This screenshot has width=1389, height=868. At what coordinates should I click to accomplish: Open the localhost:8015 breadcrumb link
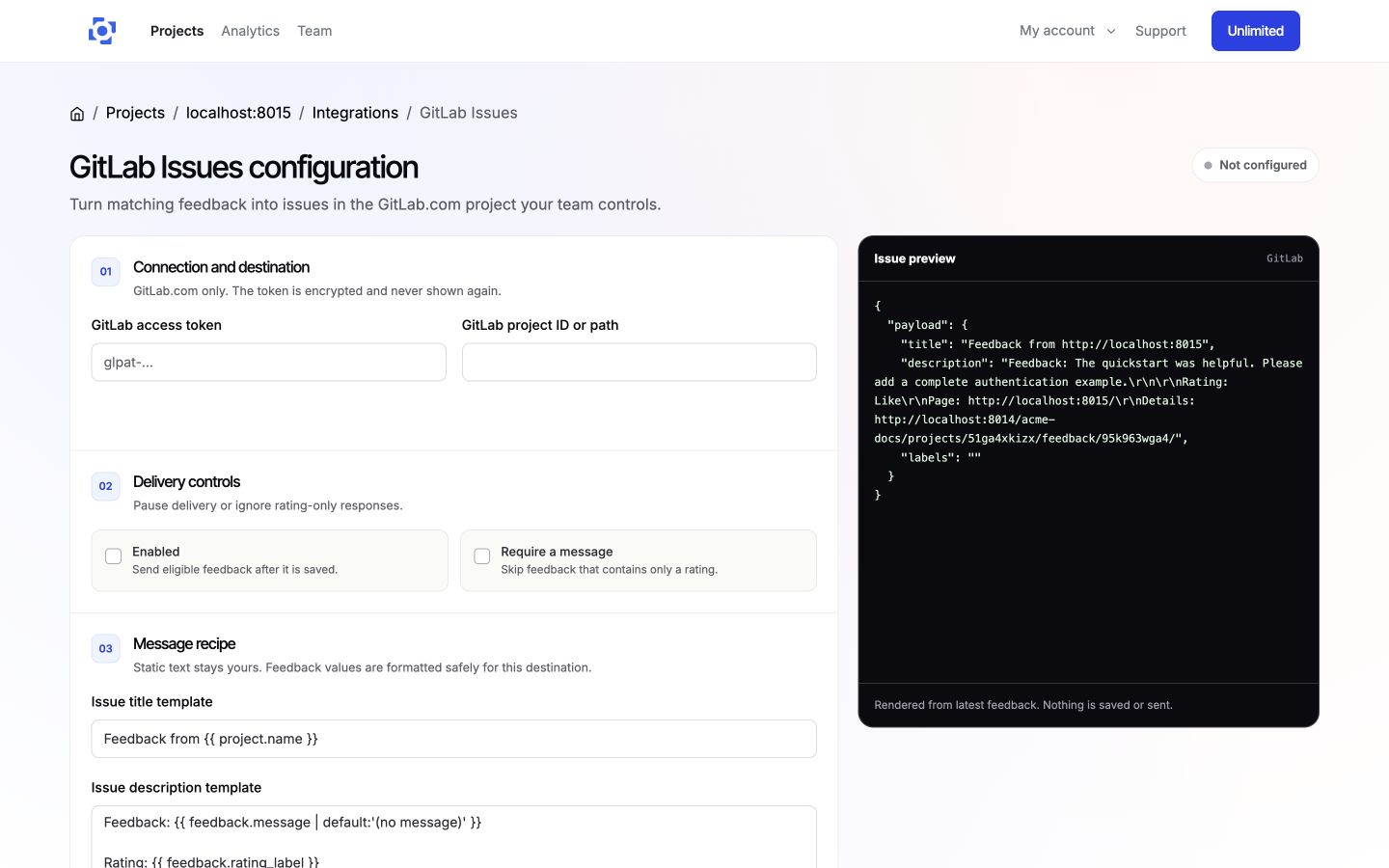click(x=238, y=113)
